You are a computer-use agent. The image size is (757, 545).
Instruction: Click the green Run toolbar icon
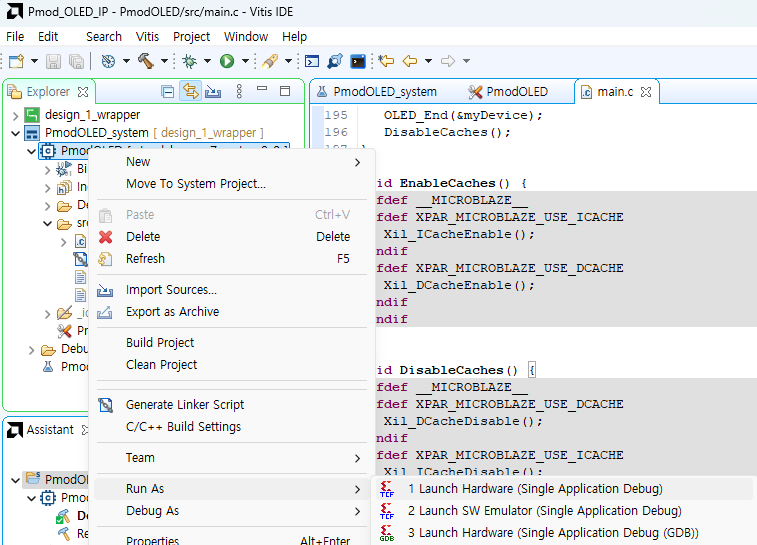tap(227, 61)
